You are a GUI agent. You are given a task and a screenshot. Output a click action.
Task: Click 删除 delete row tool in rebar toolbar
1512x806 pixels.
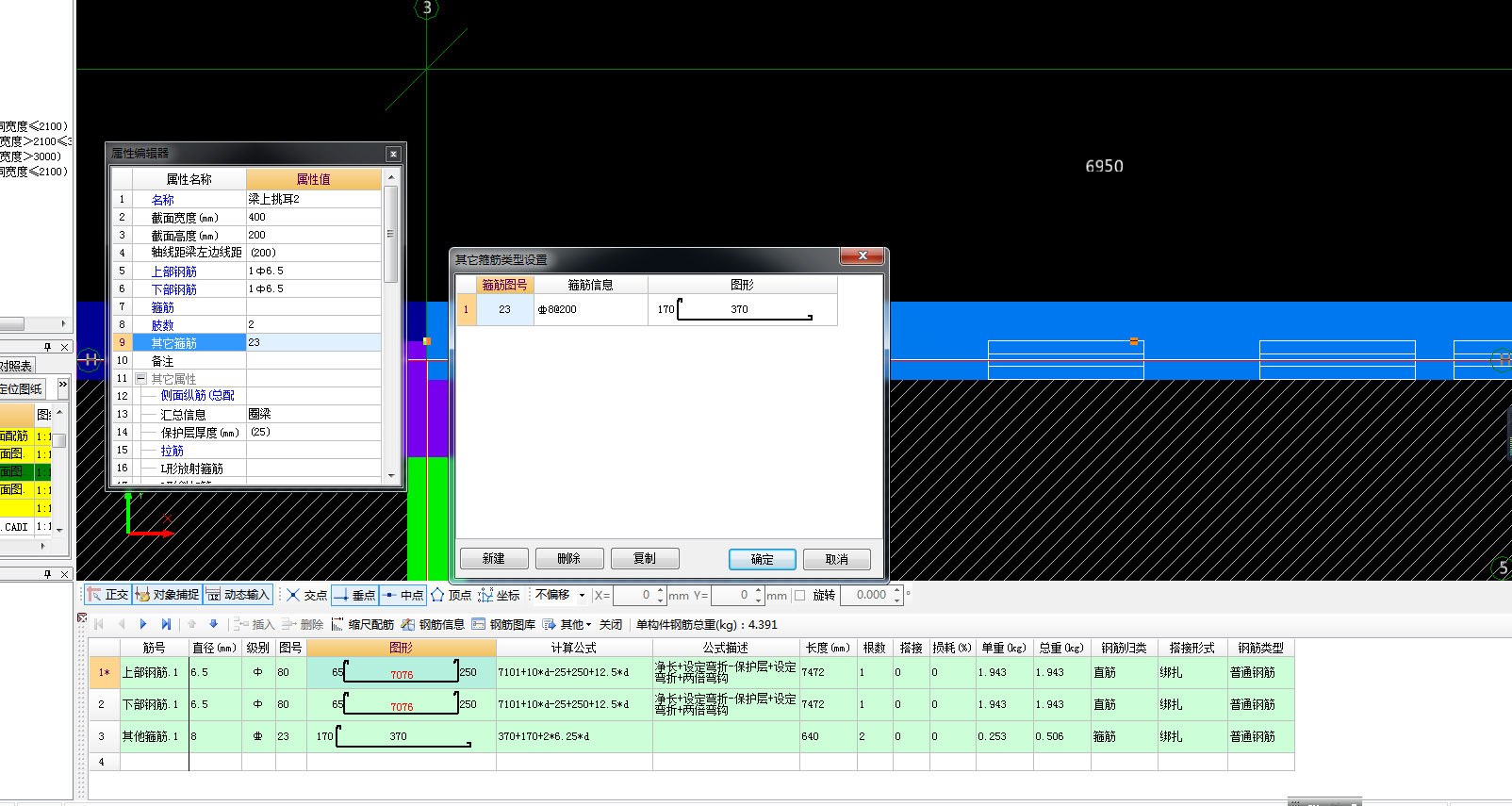click(x=303, y=624)
